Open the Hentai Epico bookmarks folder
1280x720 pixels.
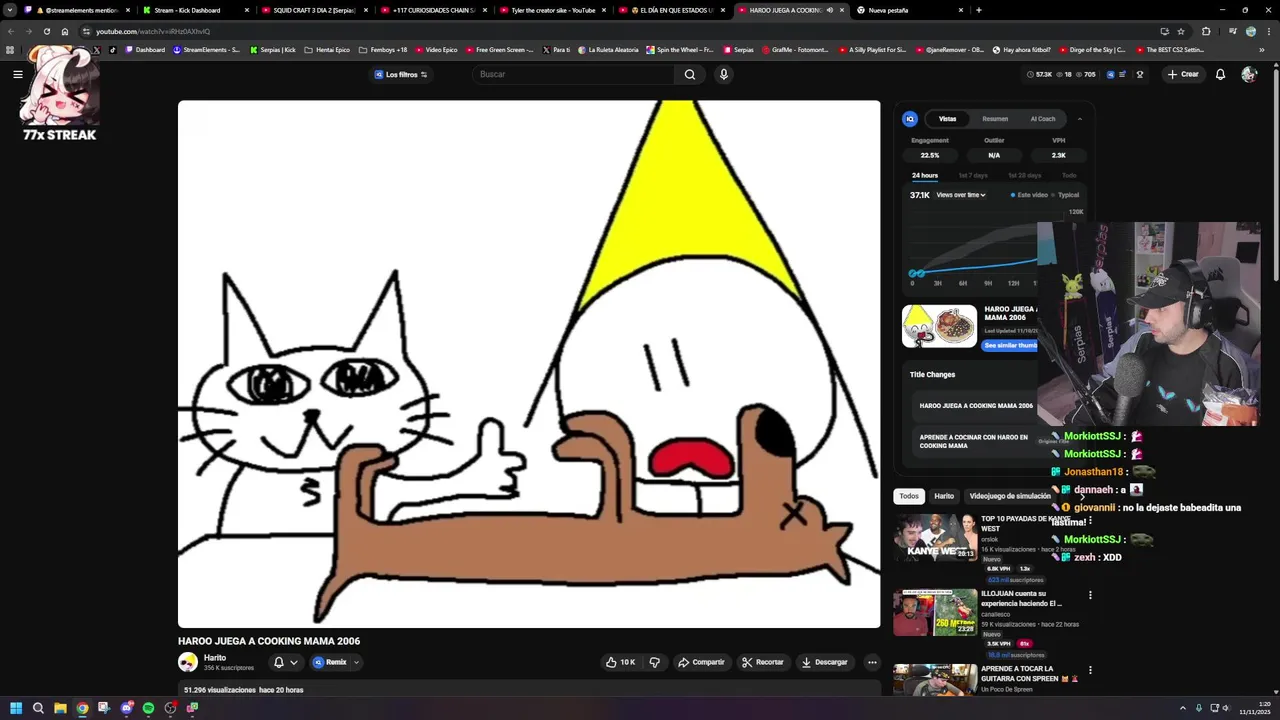[x=327, y=49]
